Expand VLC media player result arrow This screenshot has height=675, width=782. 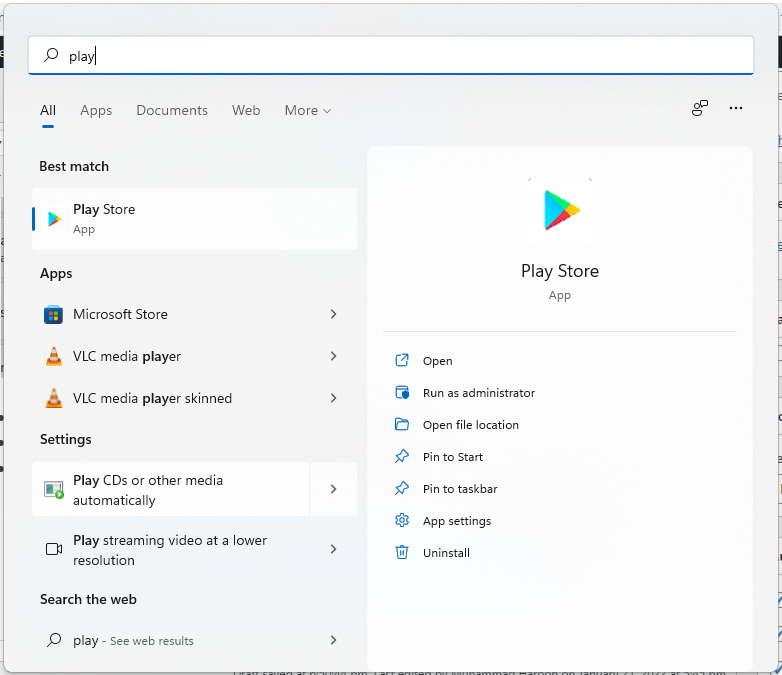pyautogui.click(x=334, y=356)
